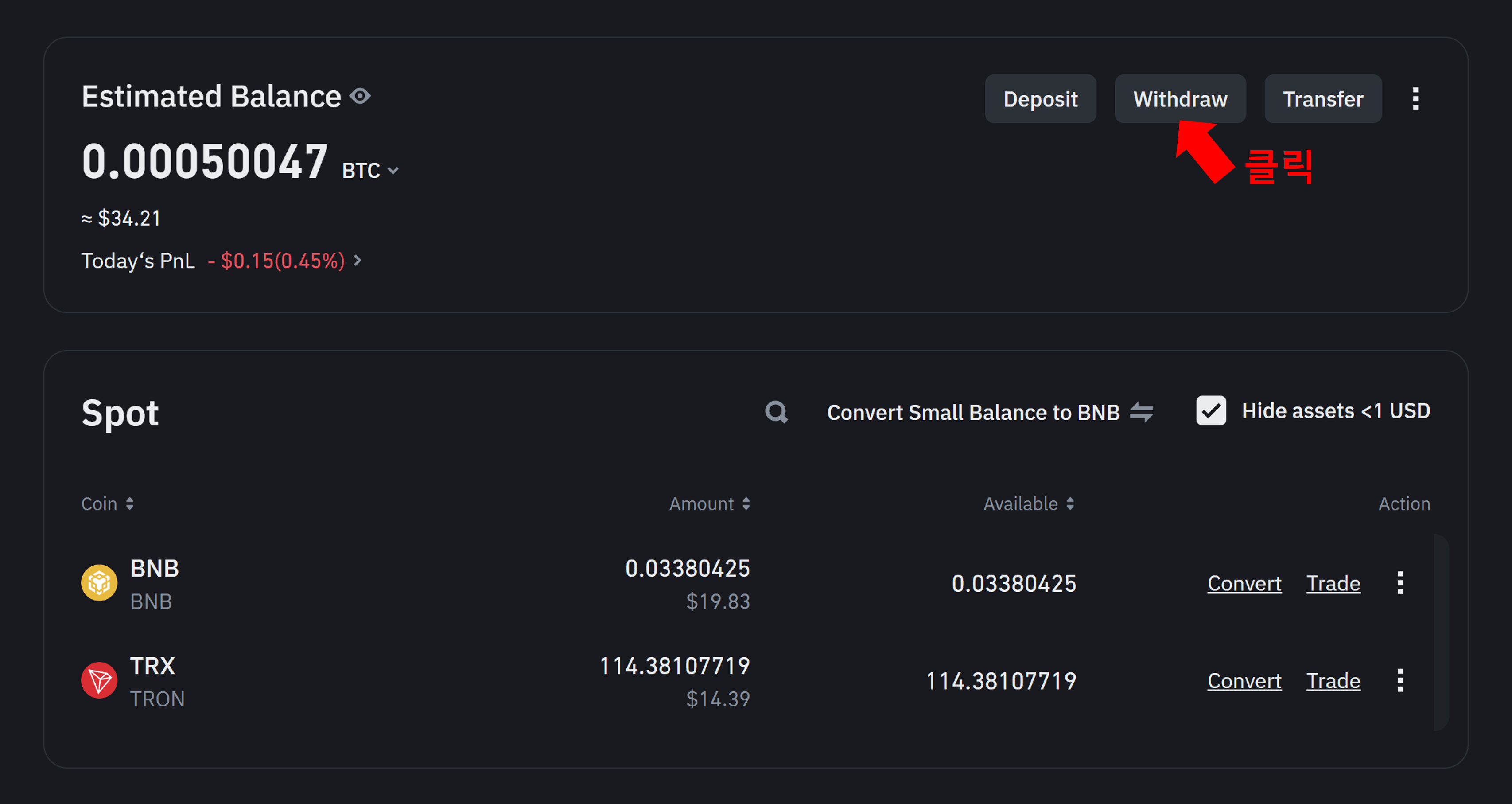Uncheck Hide assets <1 USD checkbox
Screen dimensions: 1512x804
(x=1210, y=410)
